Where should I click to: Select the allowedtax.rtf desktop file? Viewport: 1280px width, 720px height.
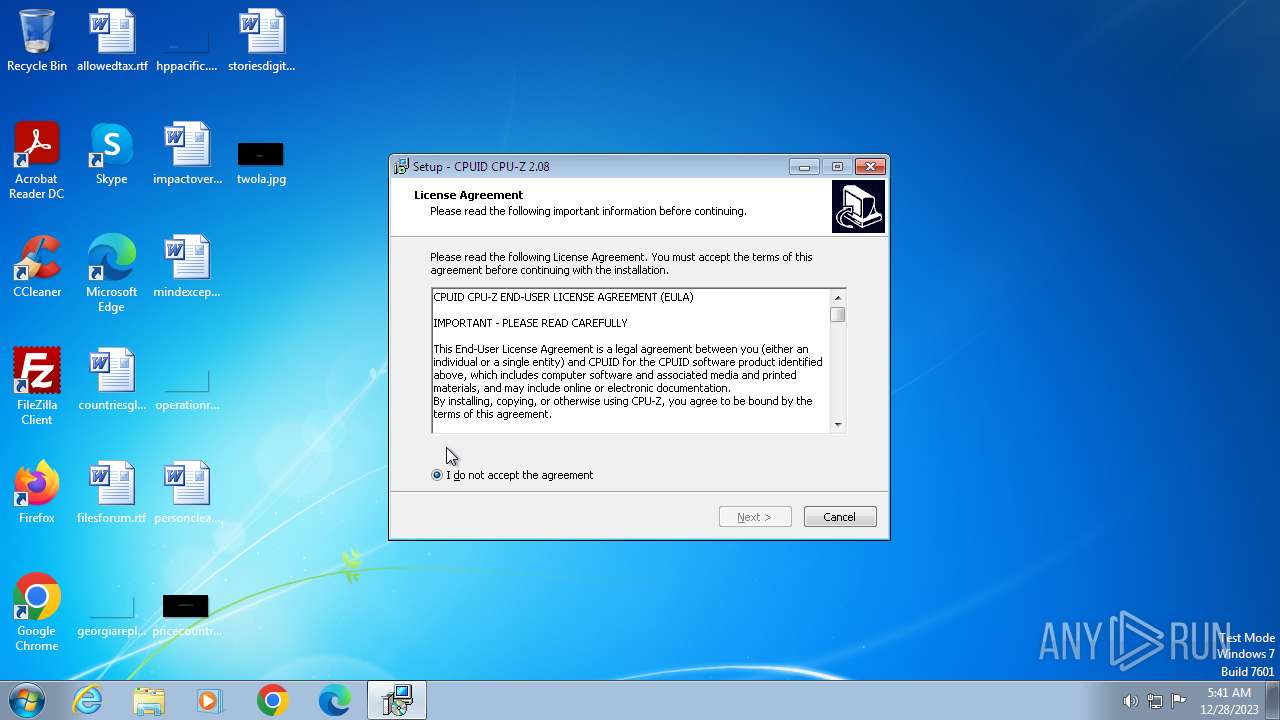112,41
